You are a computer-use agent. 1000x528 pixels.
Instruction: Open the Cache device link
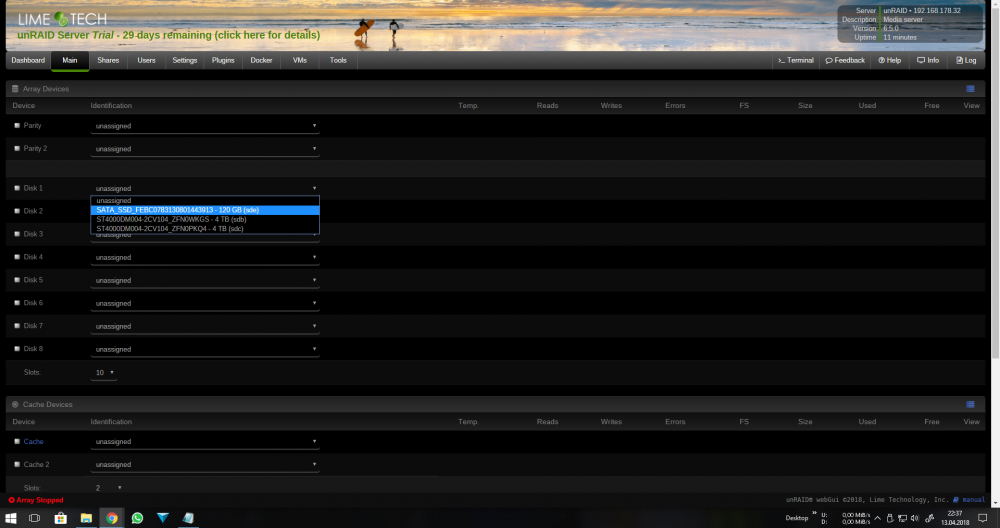pos(33,441)
